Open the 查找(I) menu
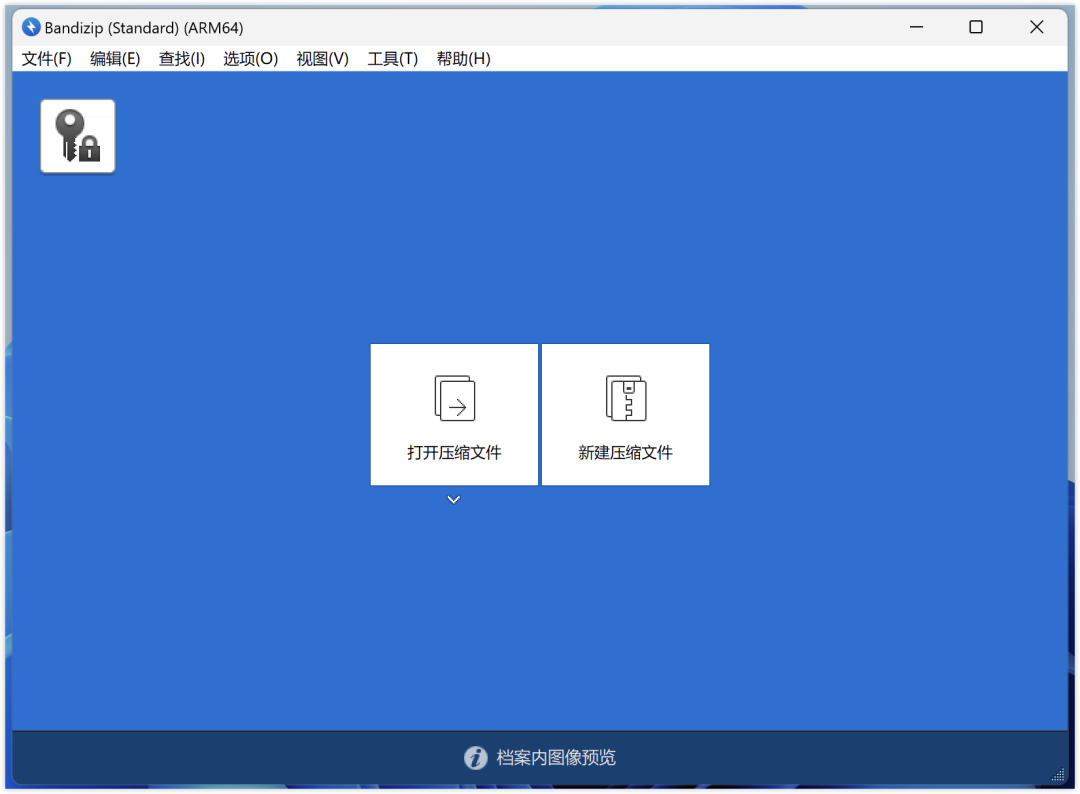 pos(182,59)
